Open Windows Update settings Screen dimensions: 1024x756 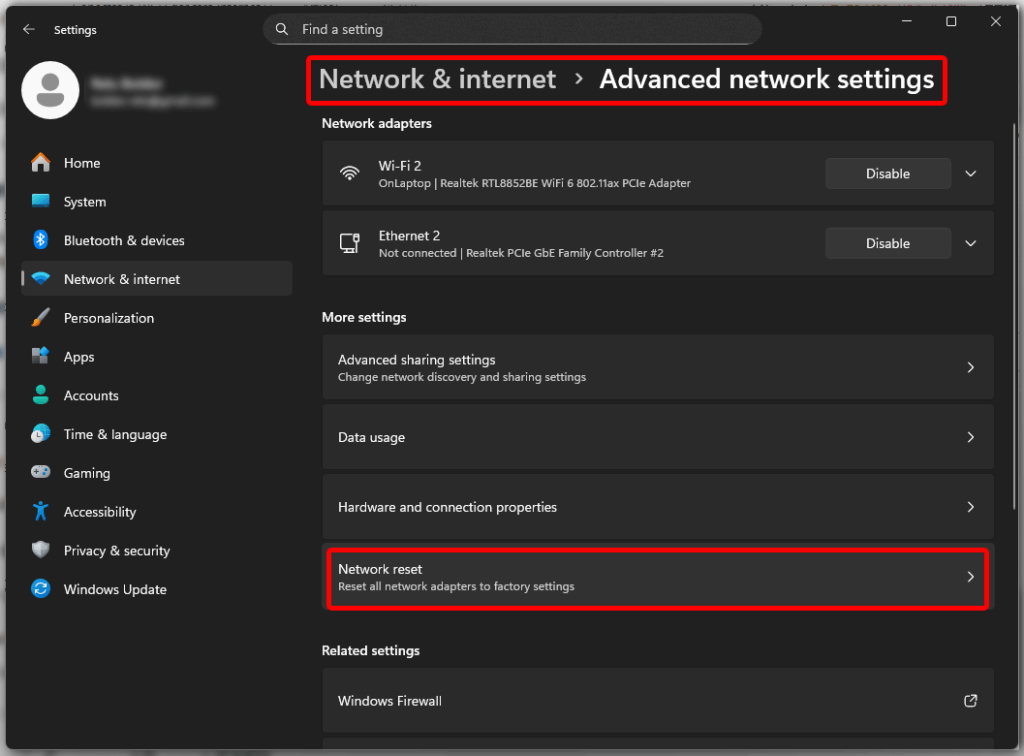click(157, 589)
